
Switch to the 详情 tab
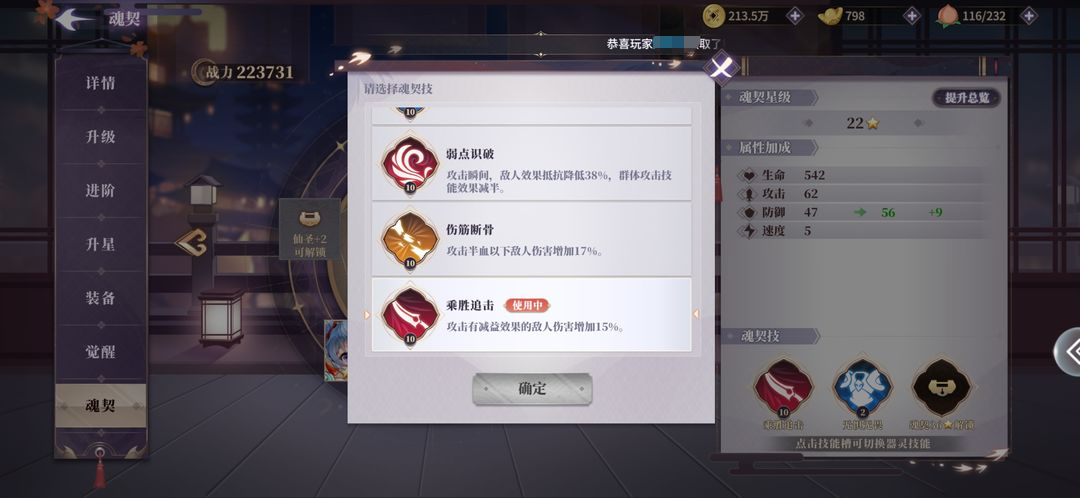point(101,83)
